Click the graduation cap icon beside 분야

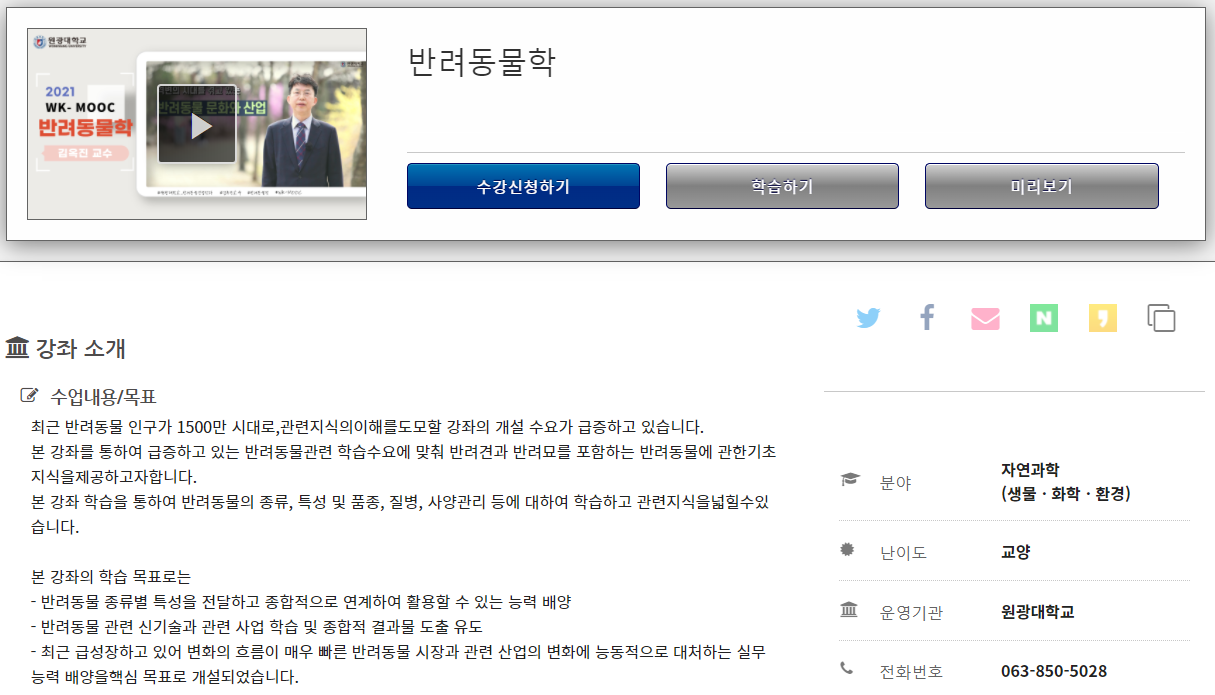pos(850,480)
